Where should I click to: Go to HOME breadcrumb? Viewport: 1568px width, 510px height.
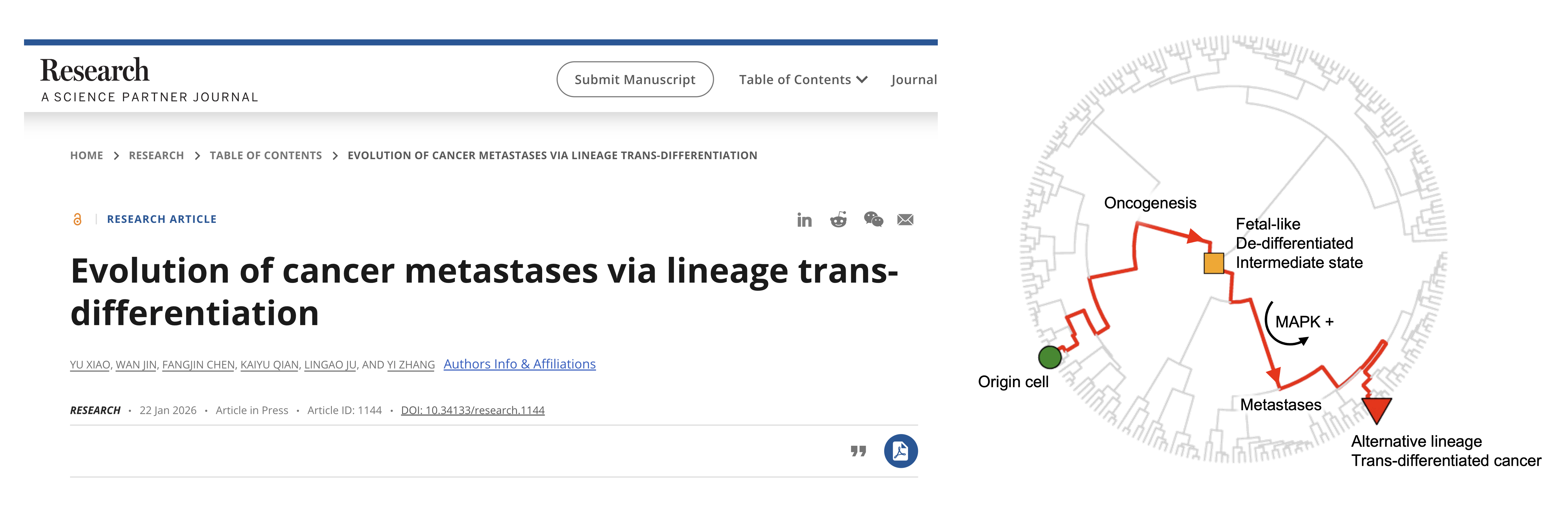(87, 156)
